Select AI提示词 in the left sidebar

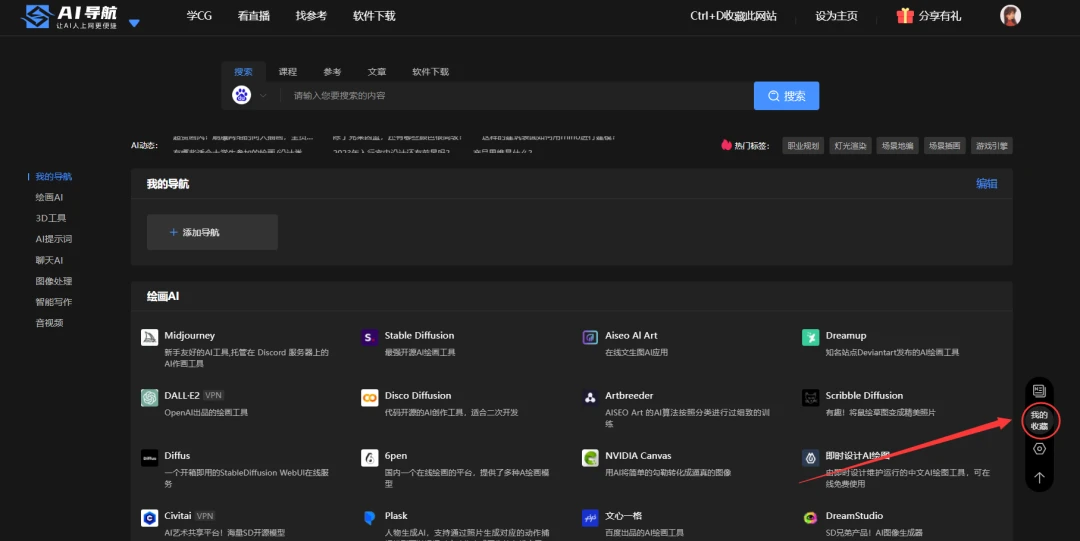[54, 239]
